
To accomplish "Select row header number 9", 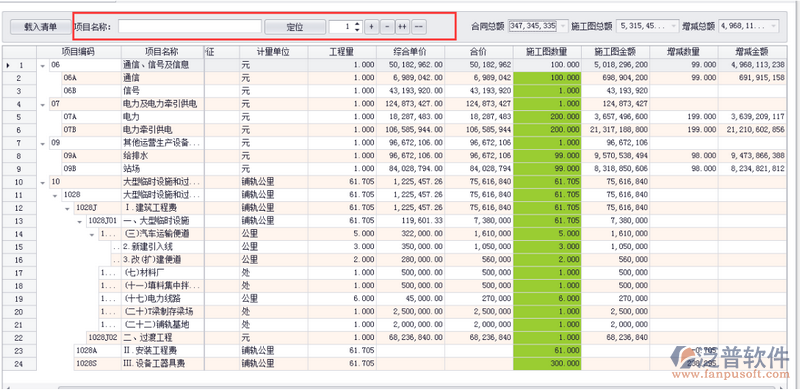I will click(x=19, y=169).
